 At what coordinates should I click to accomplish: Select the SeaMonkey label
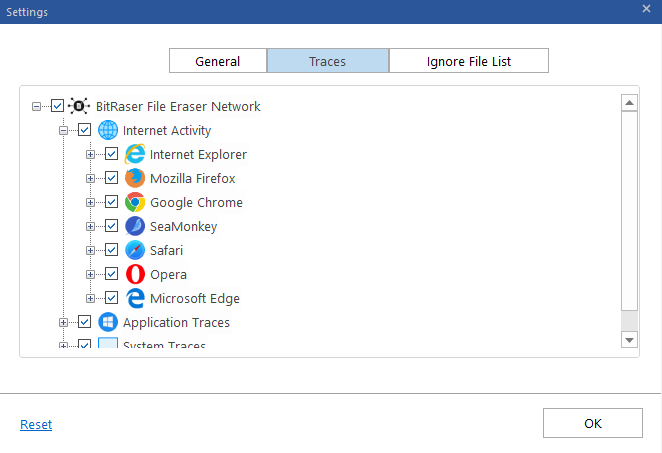pyautogui.click(x=183, y=227)
